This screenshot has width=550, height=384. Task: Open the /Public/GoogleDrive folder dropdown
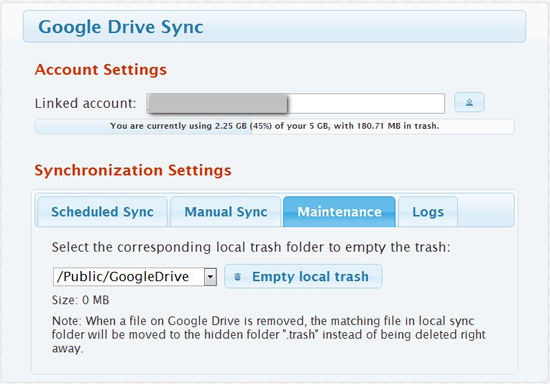pos(135,277)
